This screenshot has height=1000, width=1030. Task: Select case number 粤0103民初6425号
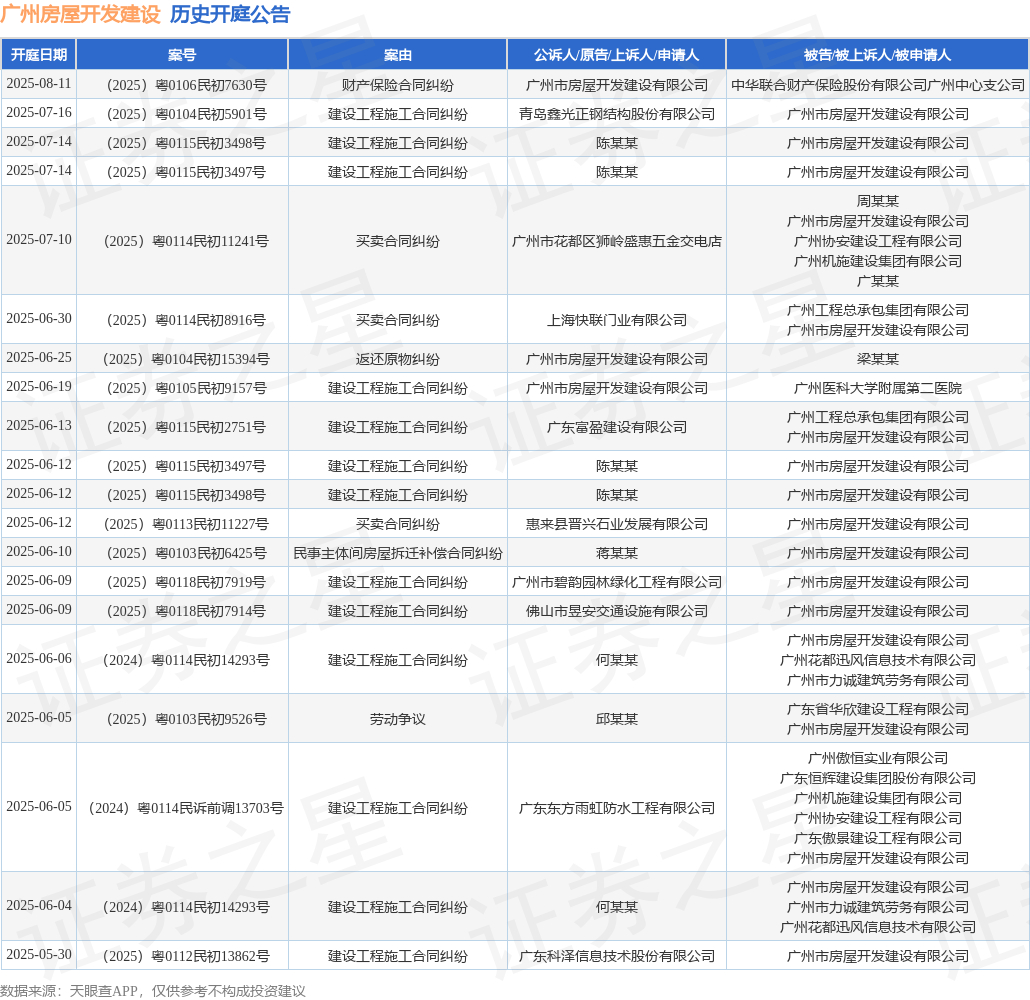(x=187, y=553)
